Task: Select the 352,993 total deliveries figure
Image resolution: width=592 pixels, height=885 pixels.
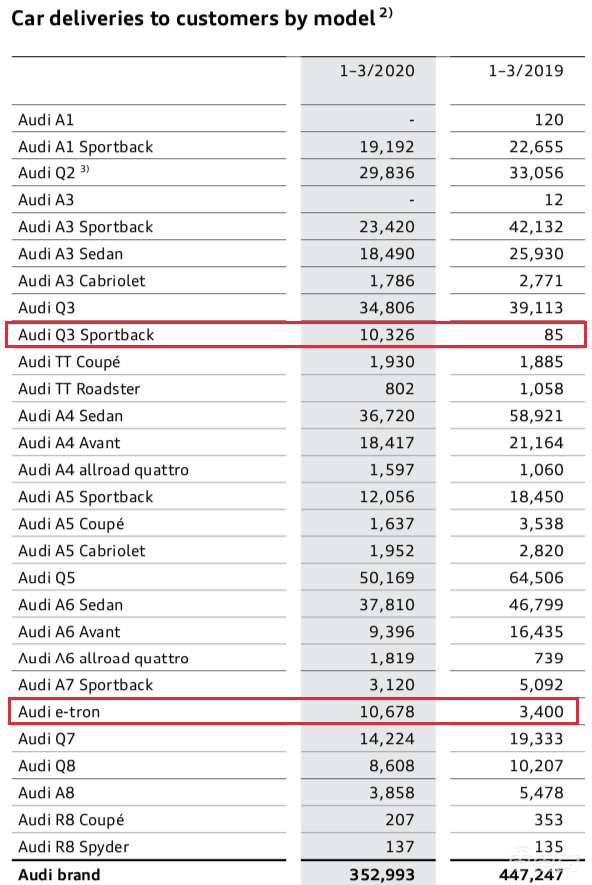Action: 382,875
